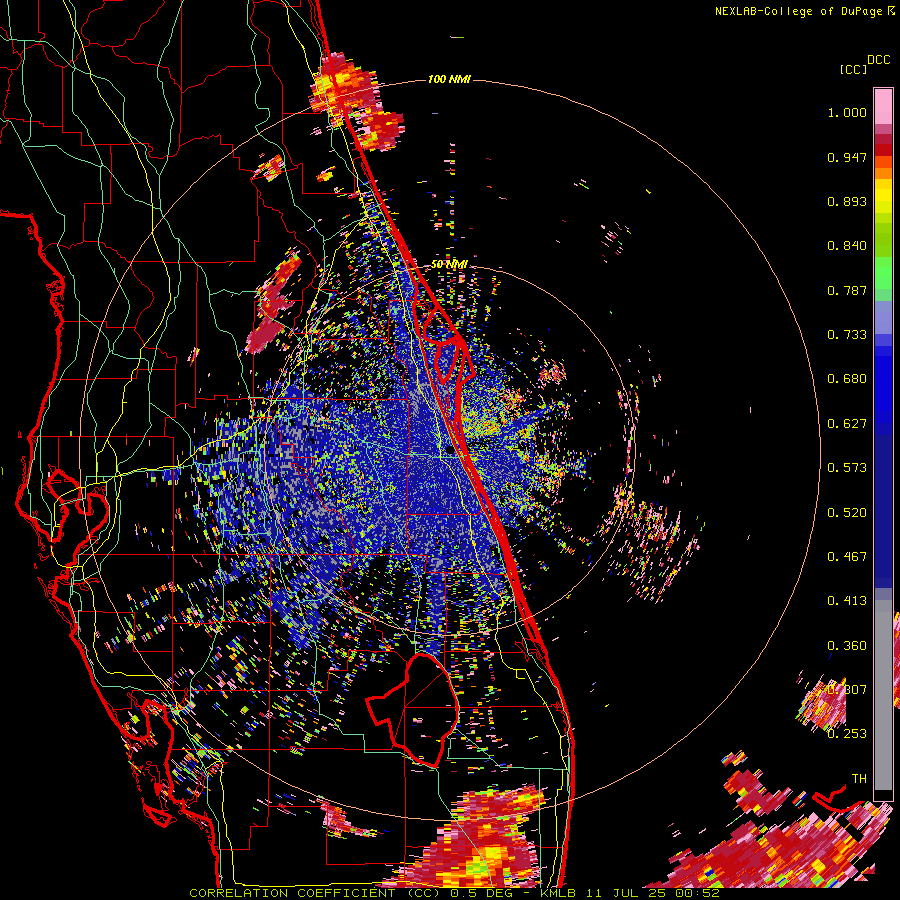Click the KMLB station identifier
The height and width of the screenshot is (900, 900).
559,893
